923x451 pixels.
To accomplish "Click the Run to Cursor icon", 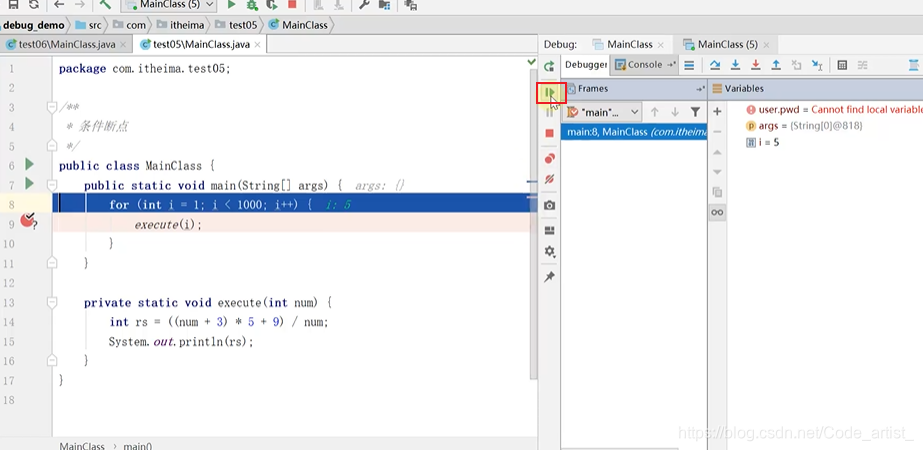I will coord(816,65).
